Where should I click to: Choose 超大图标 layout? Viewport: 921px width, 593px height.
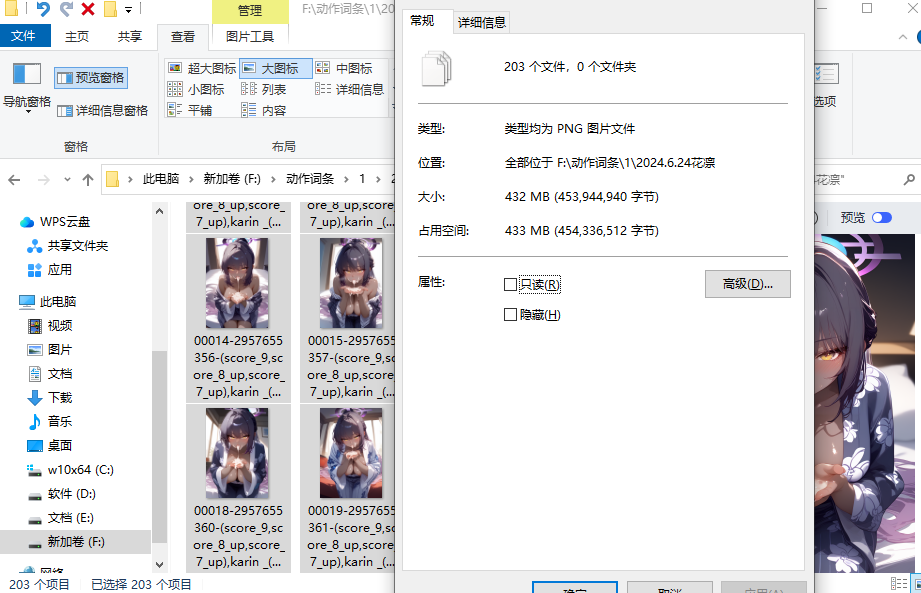(x=202, y=68)
